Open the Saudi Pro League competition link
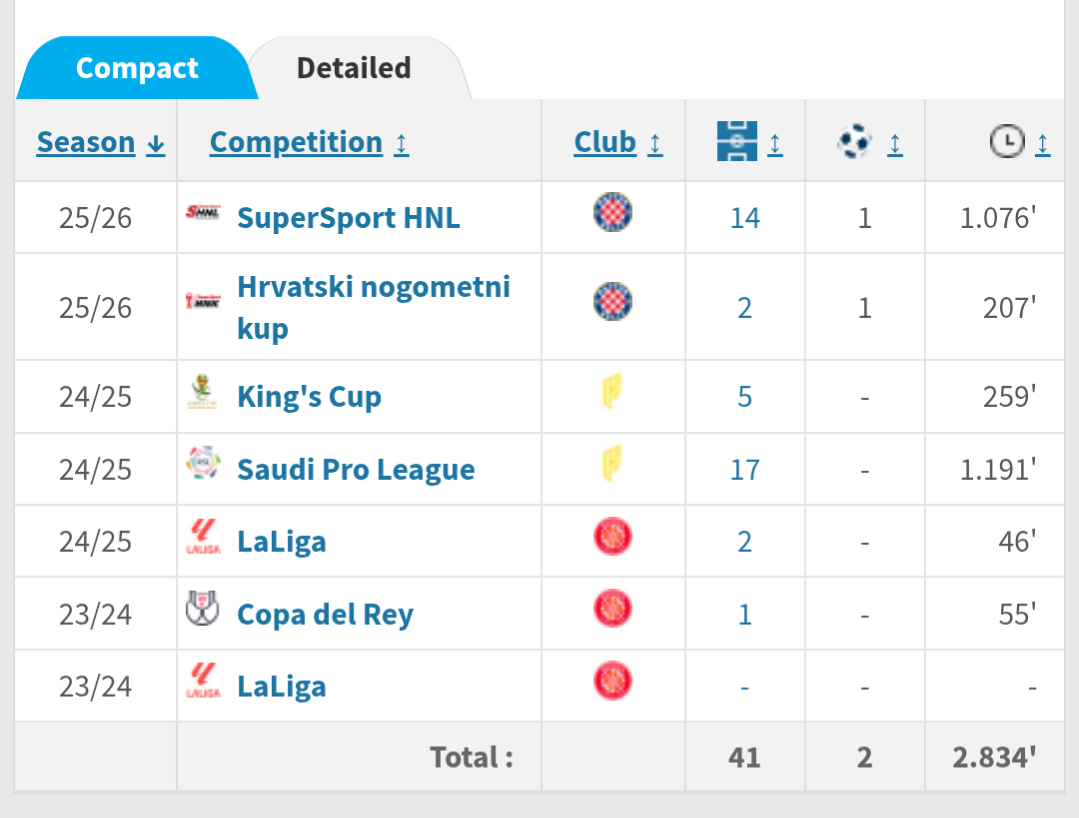The image size is (1079, 818). pyautogui.click(x=355, y=470)
